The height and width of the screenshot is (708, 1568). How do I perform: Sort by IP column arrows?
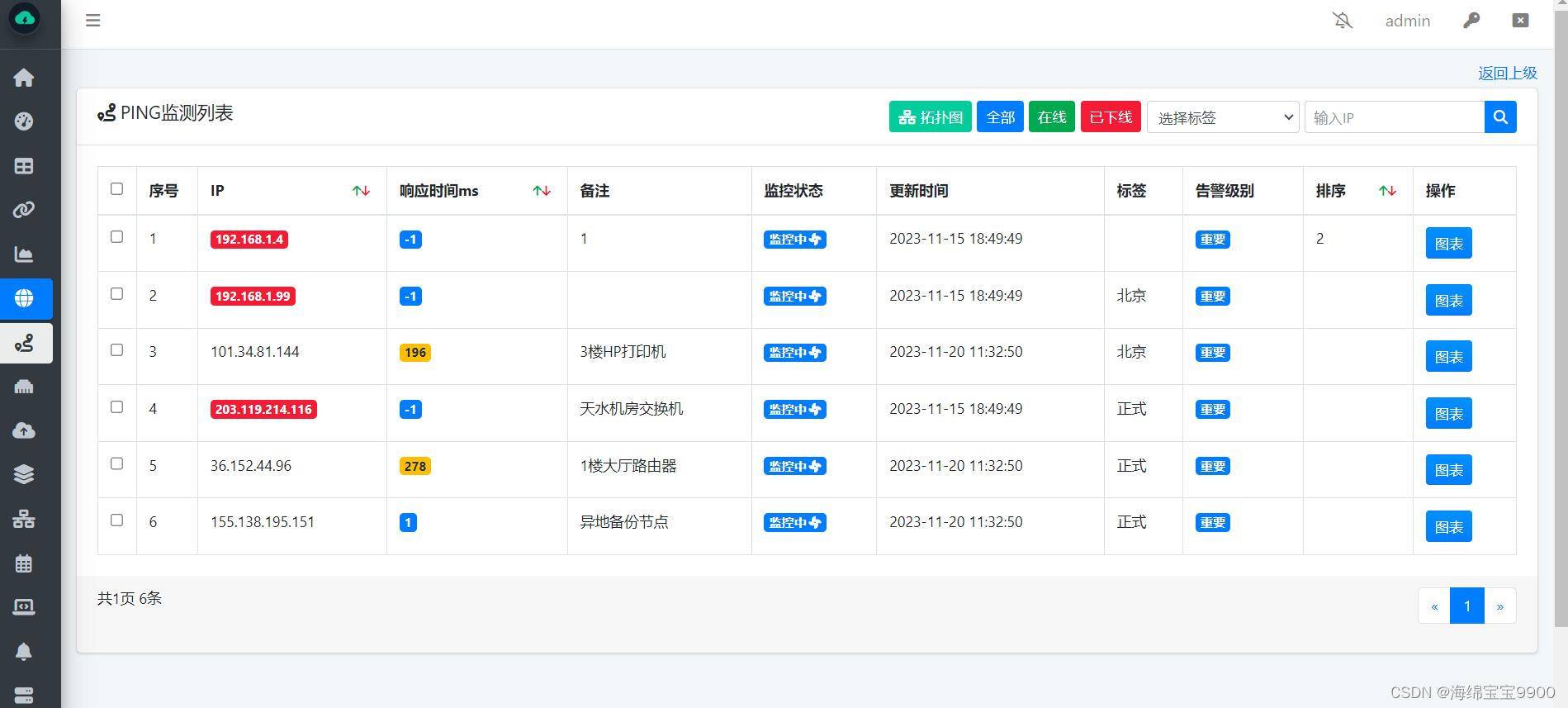coord(361,191)
